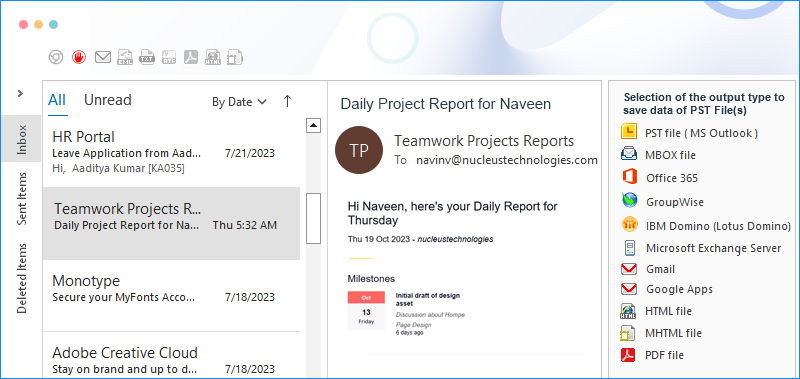The width and height of the screenshot is (800, 379).
Task: Click the GroupWise label
Action: pos(674,202)
